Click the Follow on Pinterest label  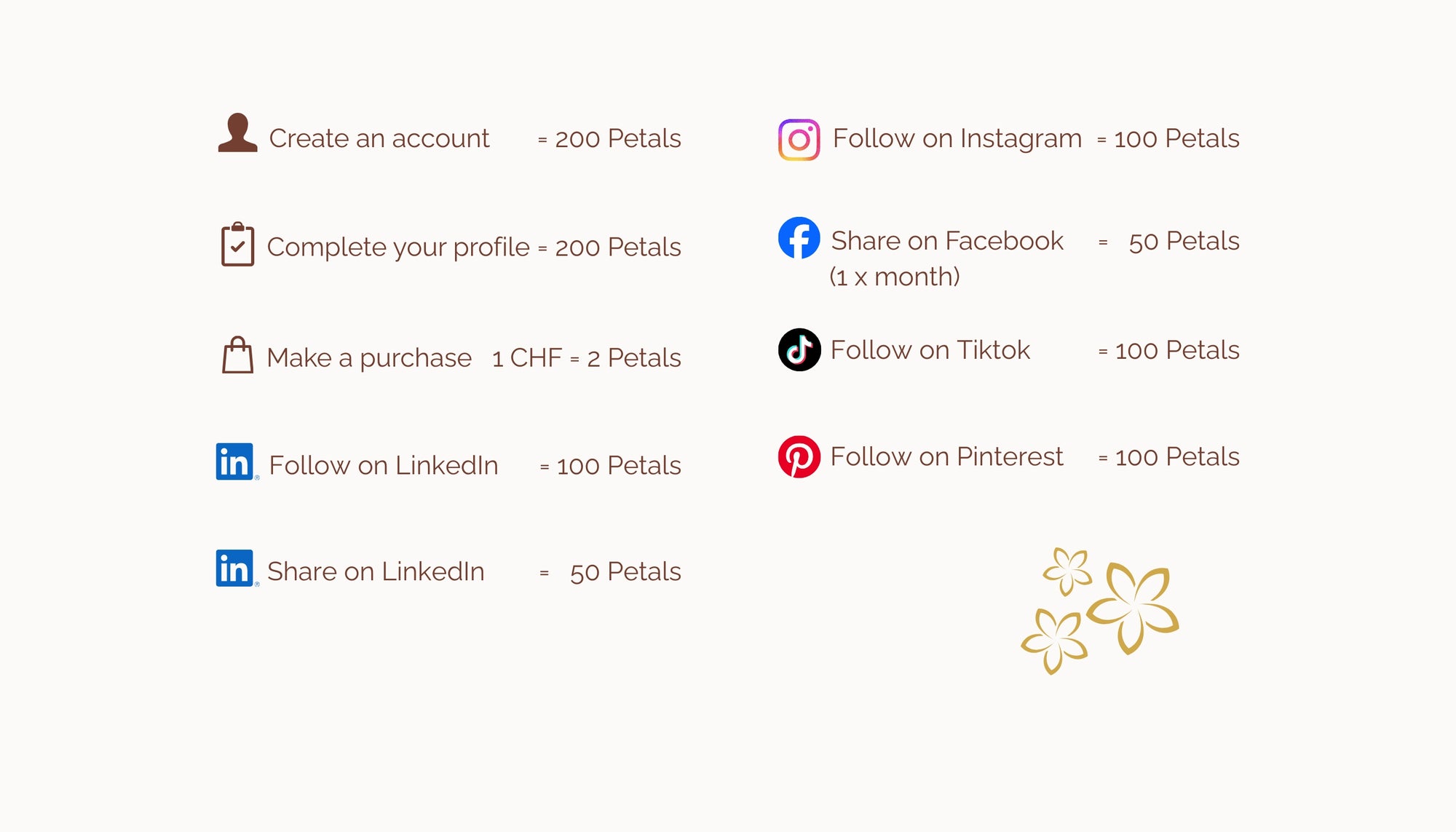[x=946, y=456]
